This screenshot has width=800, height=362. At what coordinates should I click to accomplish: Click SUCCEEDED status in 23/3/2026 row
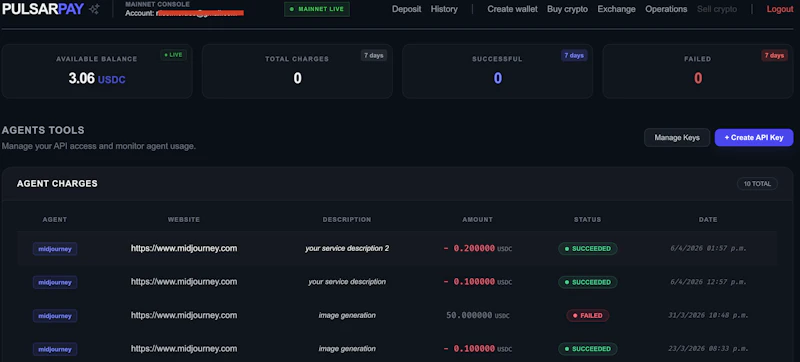click(588, 349)
